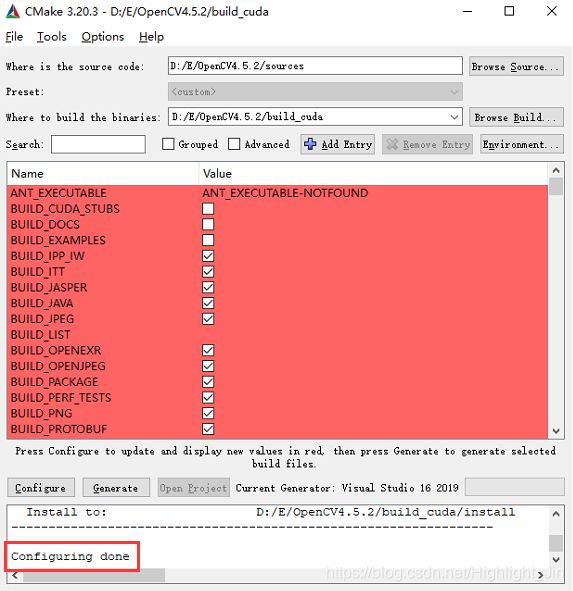Edit the ANT_EXECUTABLE-NOTFOUND value

tap(285, 193)
